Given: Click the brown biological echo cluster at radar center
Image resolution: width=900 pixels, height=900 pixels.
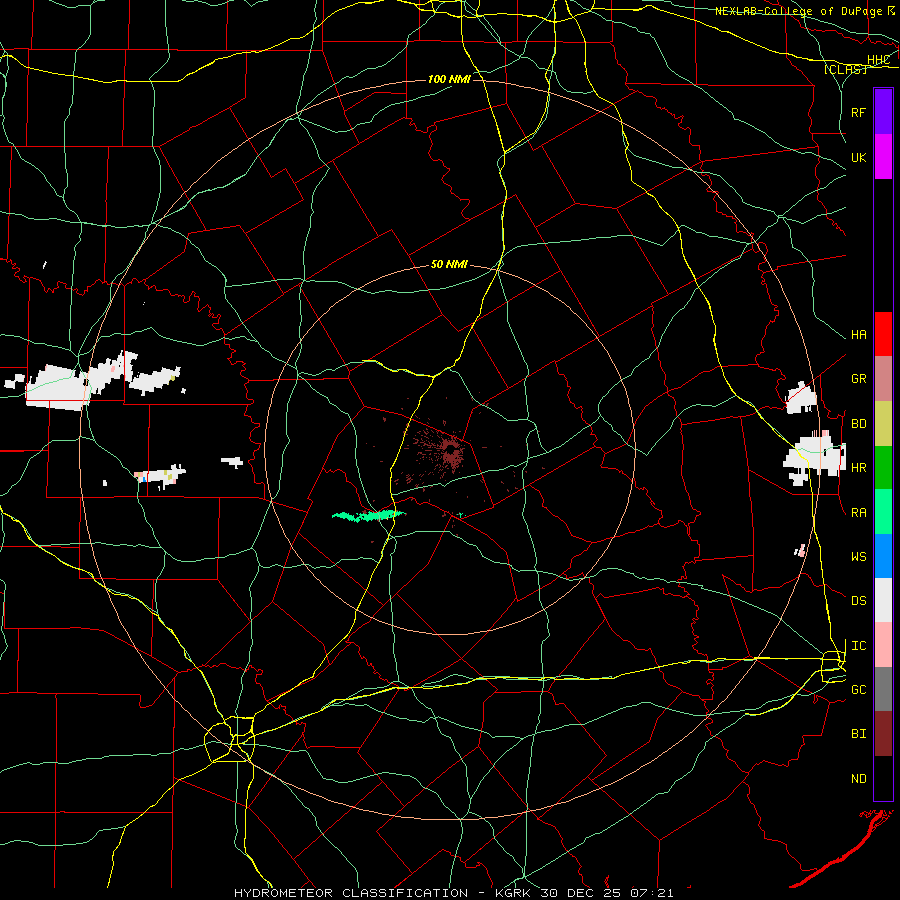Looking at the screenshot, I should click(x=451, y=451).
